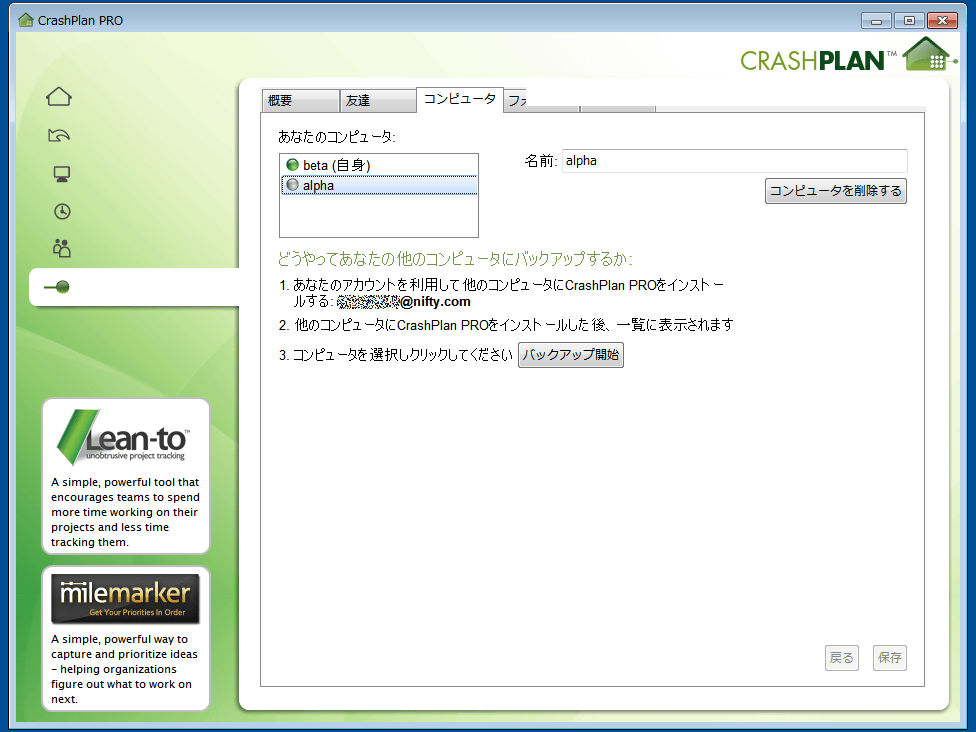Open the Lean-to advertisement card

pyautogui.click(x=126, y=476)
